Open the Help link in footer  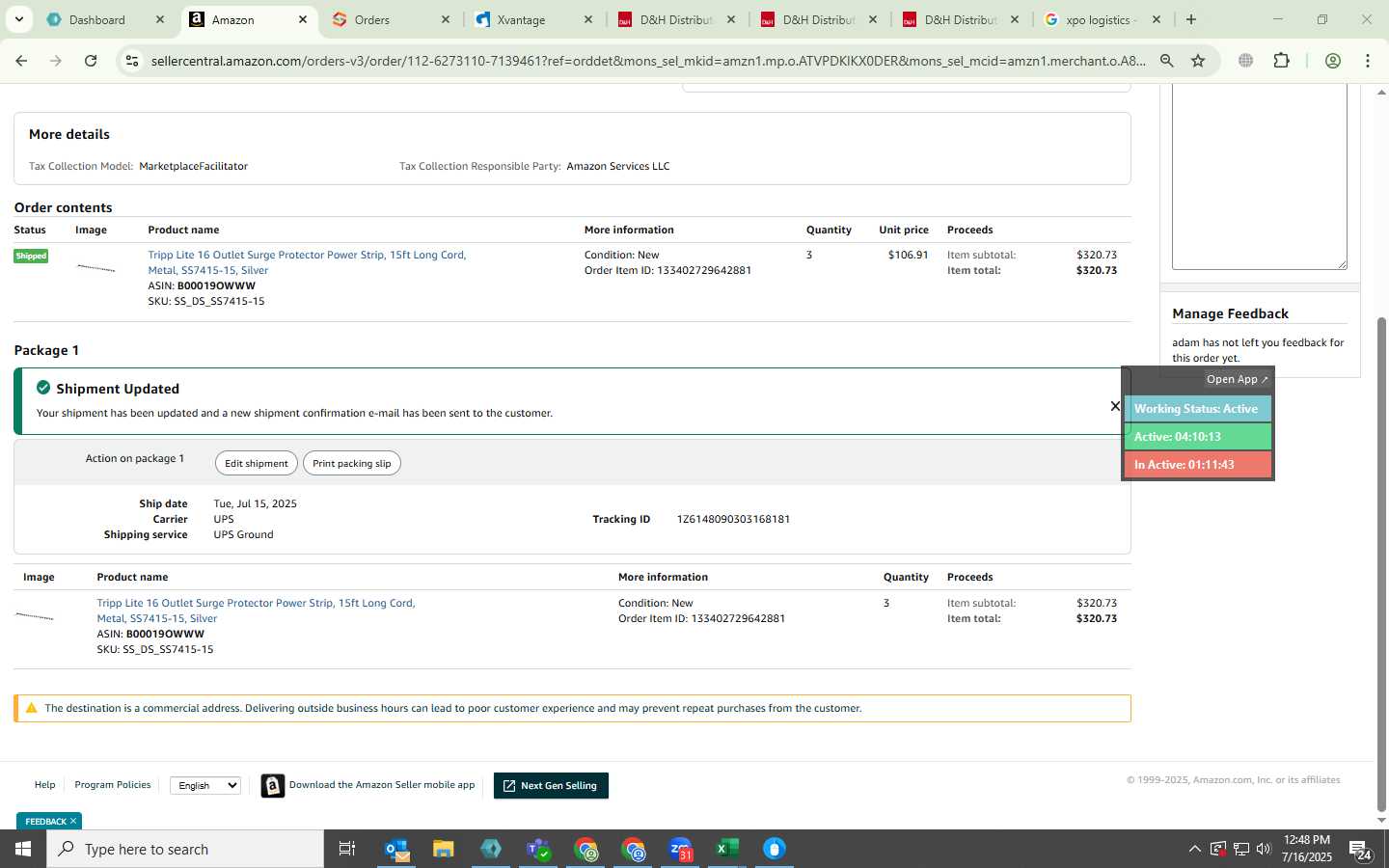(44, 785)
